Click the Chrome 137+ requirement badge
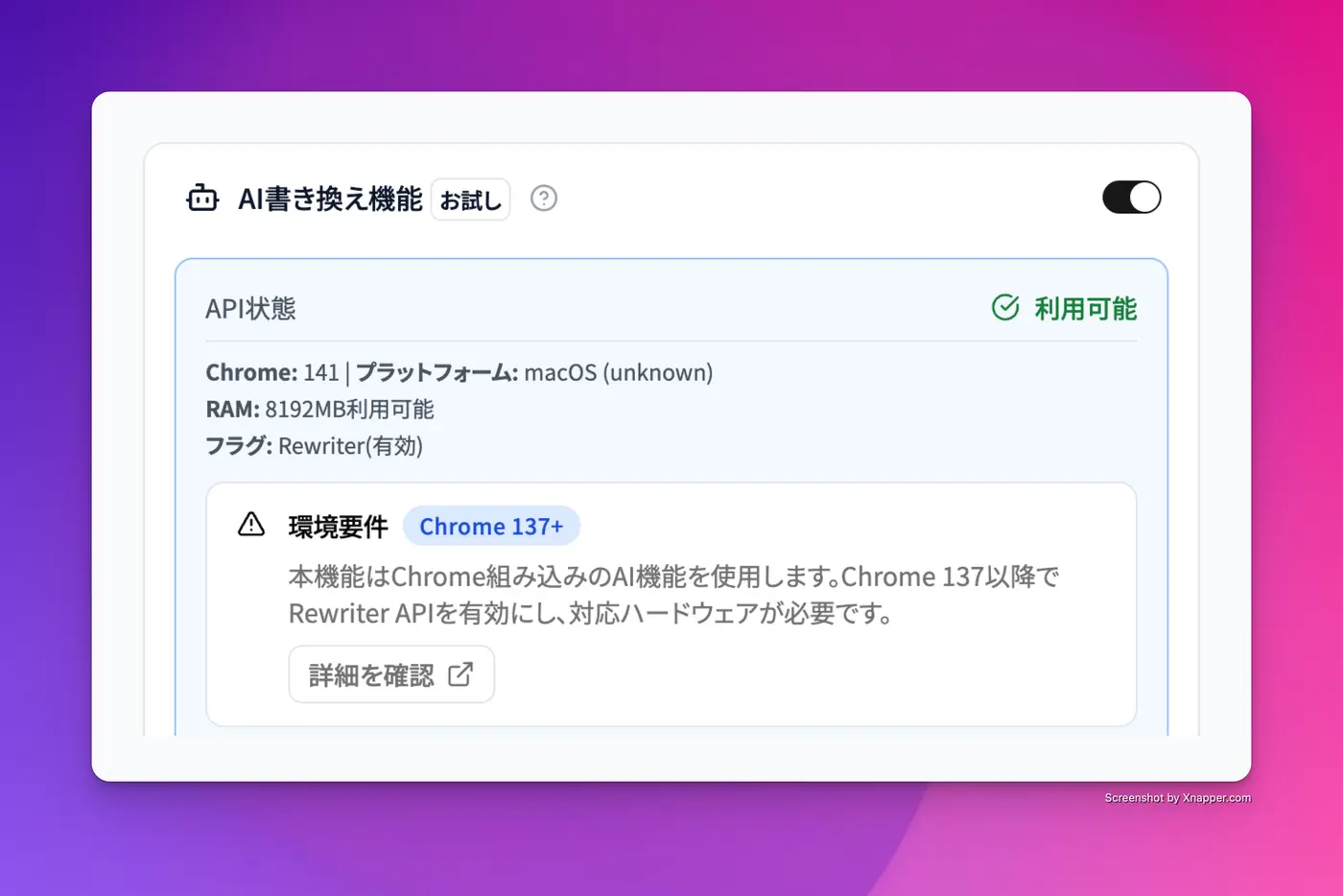1343x896 pixels. pos(491,526)
